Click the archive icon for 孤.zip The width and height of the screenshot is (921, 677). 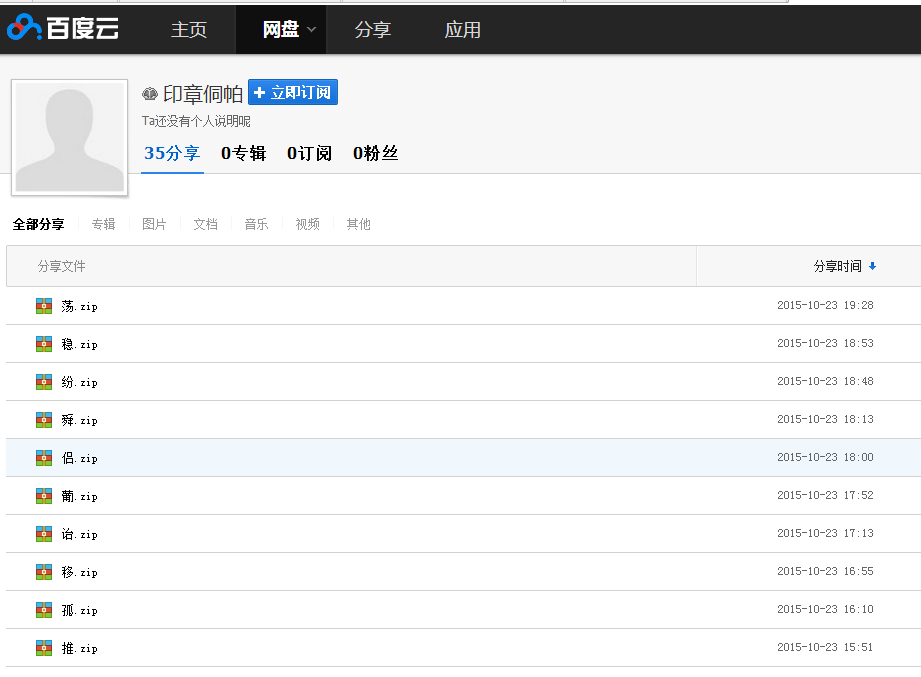point(43,610)
